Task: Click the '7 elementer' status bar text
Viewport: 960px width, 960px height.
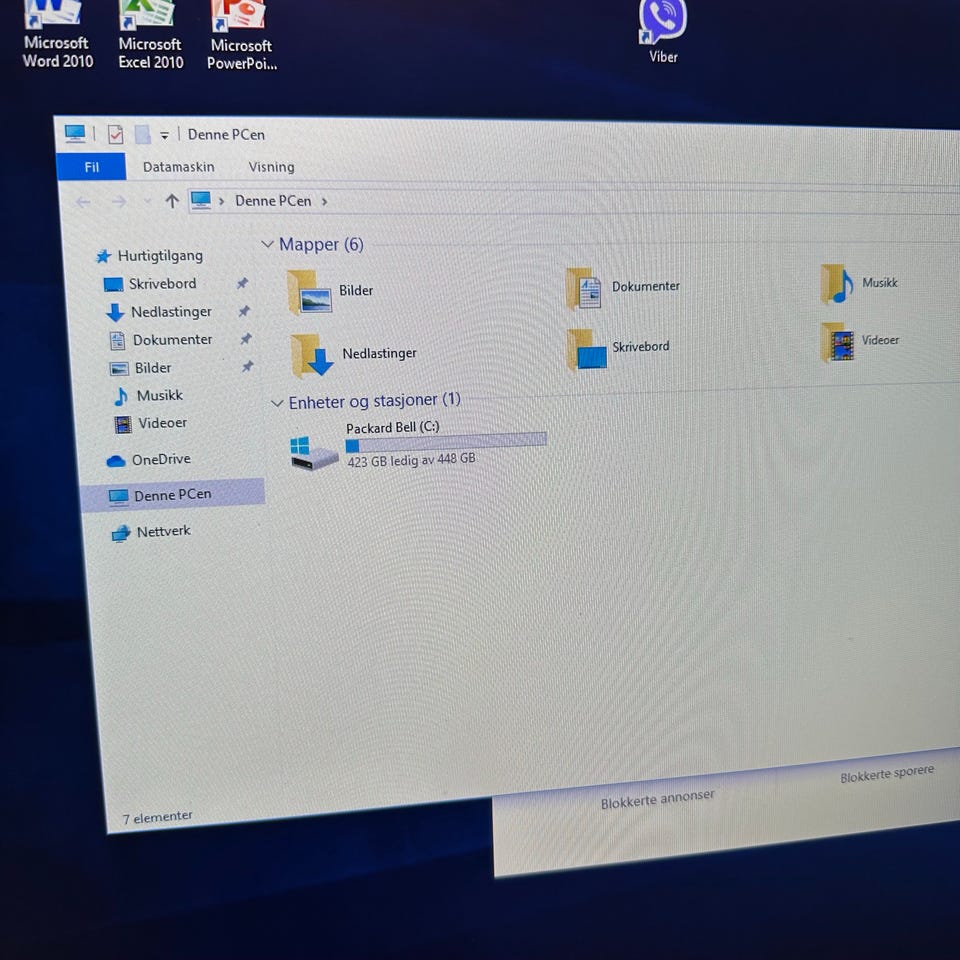Action: (157, 817)
